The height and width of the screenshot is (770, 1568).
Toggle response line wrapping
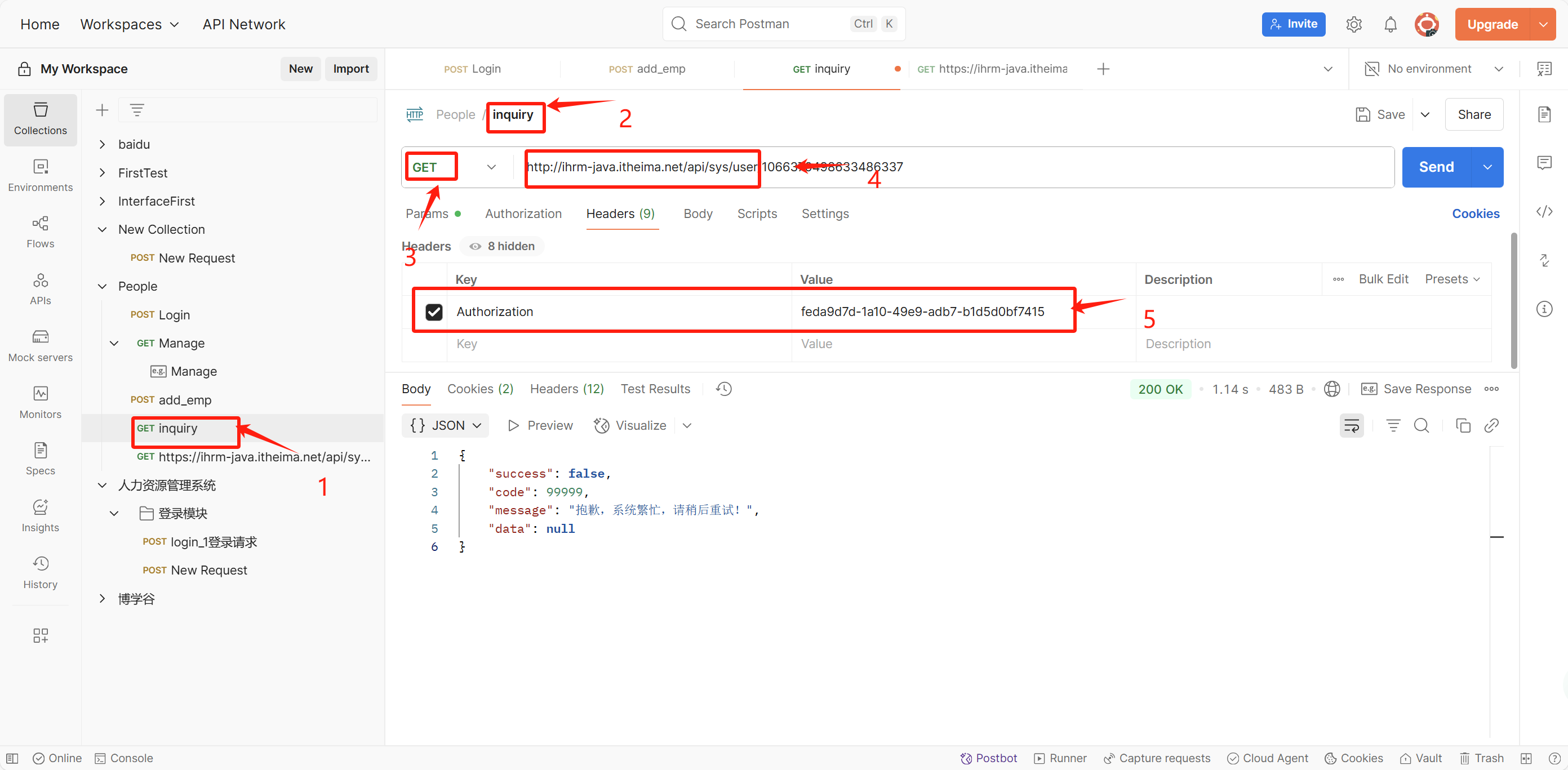(1351, 425)
